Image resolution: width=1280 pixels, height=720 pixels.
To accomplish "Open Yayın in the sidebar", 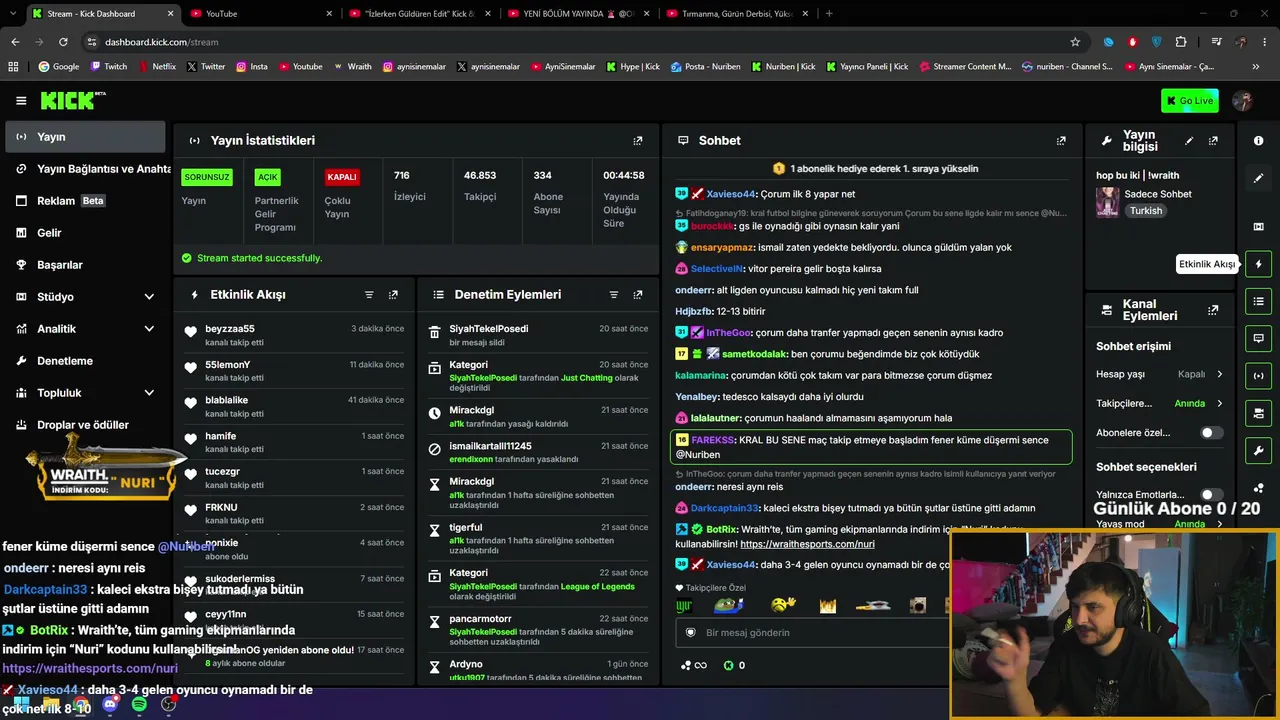I will pos(85,137).
